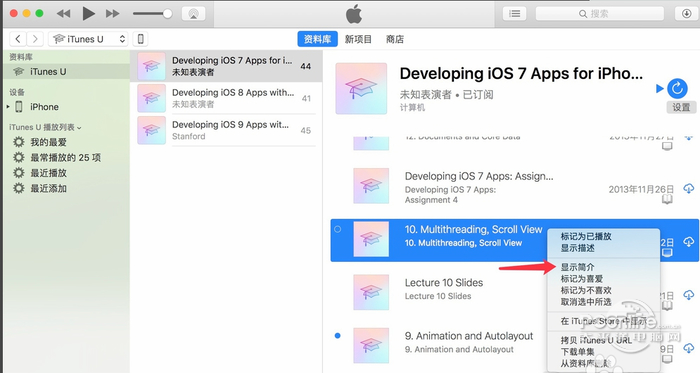Download the Lecture 10 Slides item
This screenshot has height=373, width=700.
pyautogui.click(x=689, y=295)
